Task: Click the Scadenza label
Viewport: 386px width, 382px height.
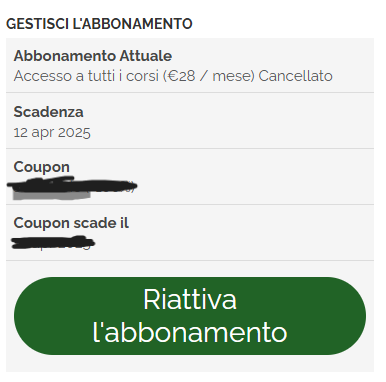Action: tap(48, 112)
